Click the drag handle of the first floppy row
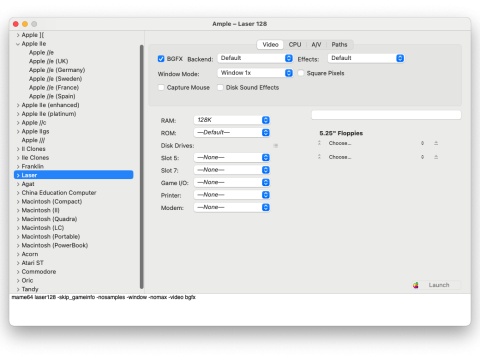The height and width of the screenshot is (360, 480). [319, 143]
